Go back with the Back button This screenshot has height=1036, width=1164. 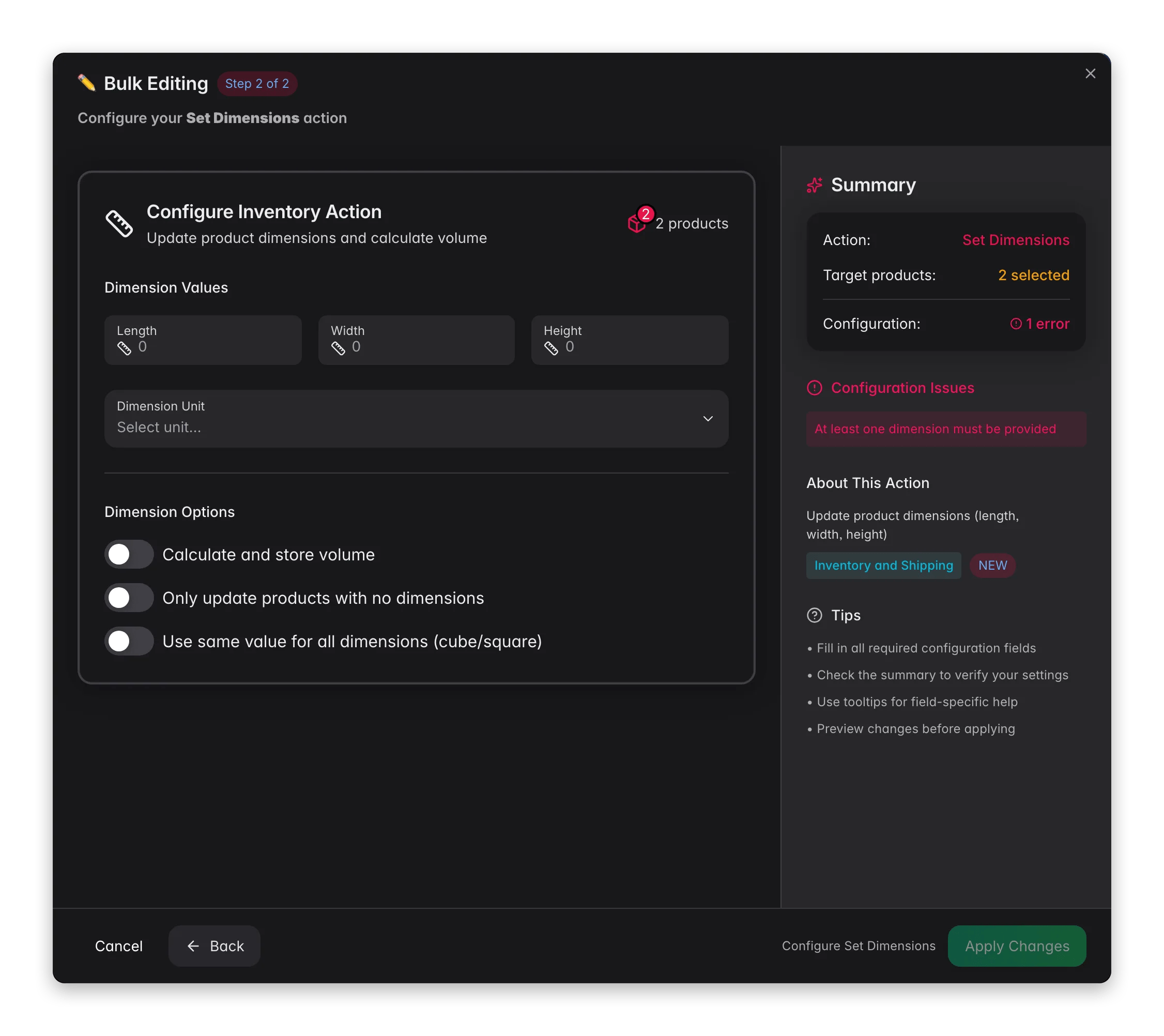pyautogui.click(x=214, y=946)
